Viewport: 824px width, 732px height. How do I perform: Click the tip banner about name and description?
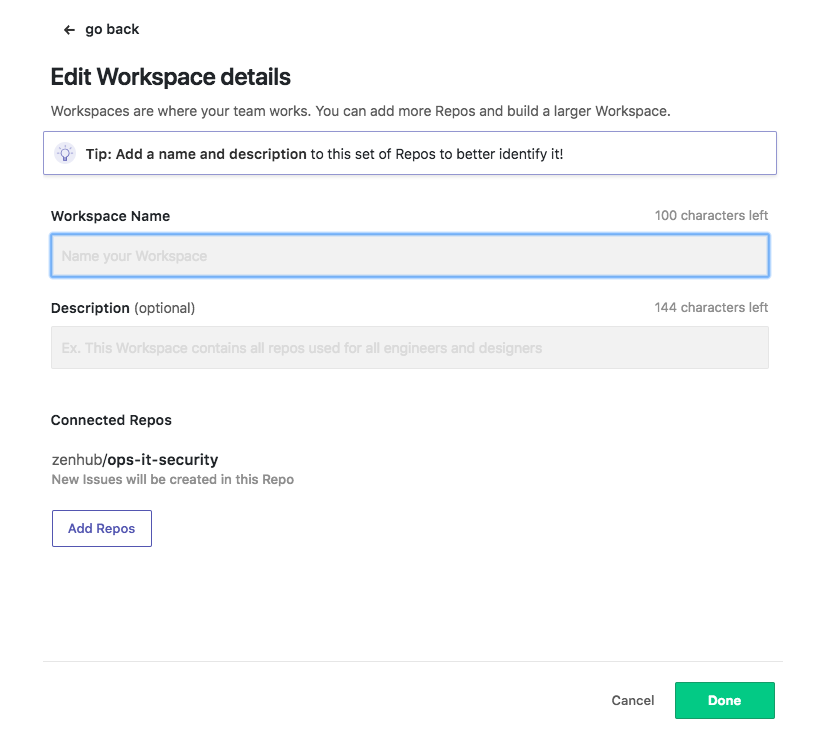pyautogui.click(x=410, y=153)
